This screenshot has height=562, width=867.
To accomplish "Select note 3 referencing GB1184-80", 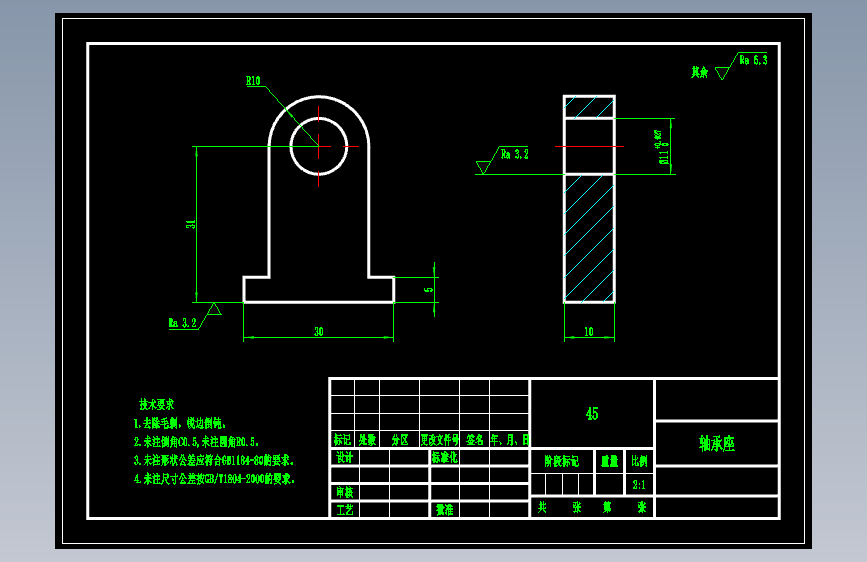I will click(214, 460).
